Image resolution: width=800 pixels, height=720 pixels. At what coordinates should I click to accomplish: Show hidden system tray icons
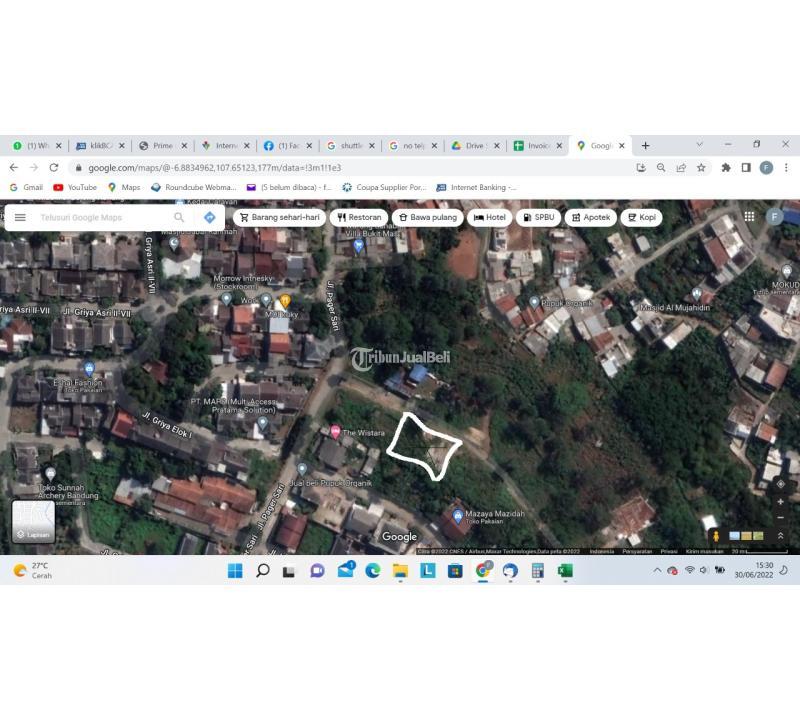[x=657, y=570]
